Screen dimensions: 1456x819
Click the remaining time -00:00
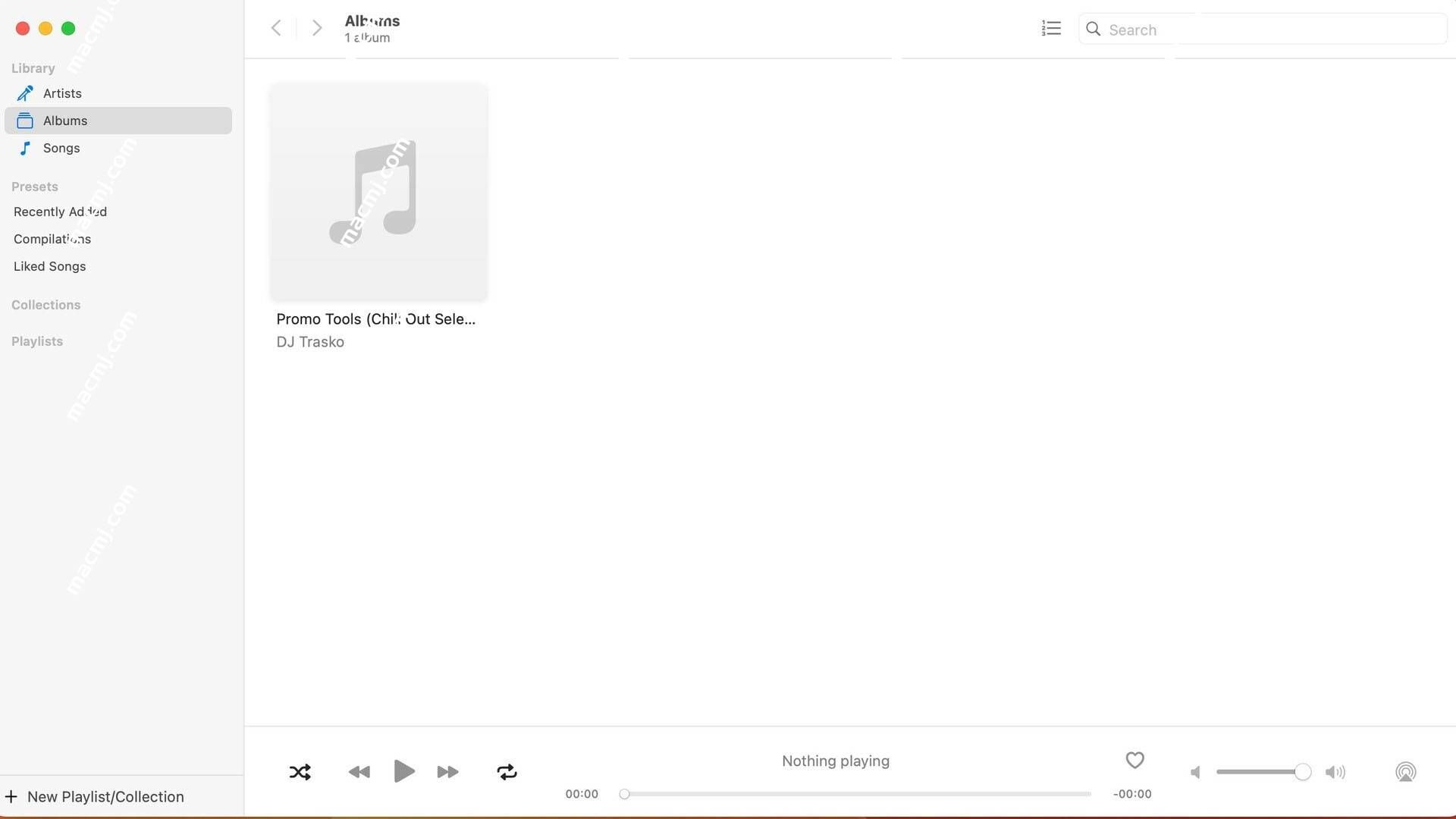point(1132,794)
